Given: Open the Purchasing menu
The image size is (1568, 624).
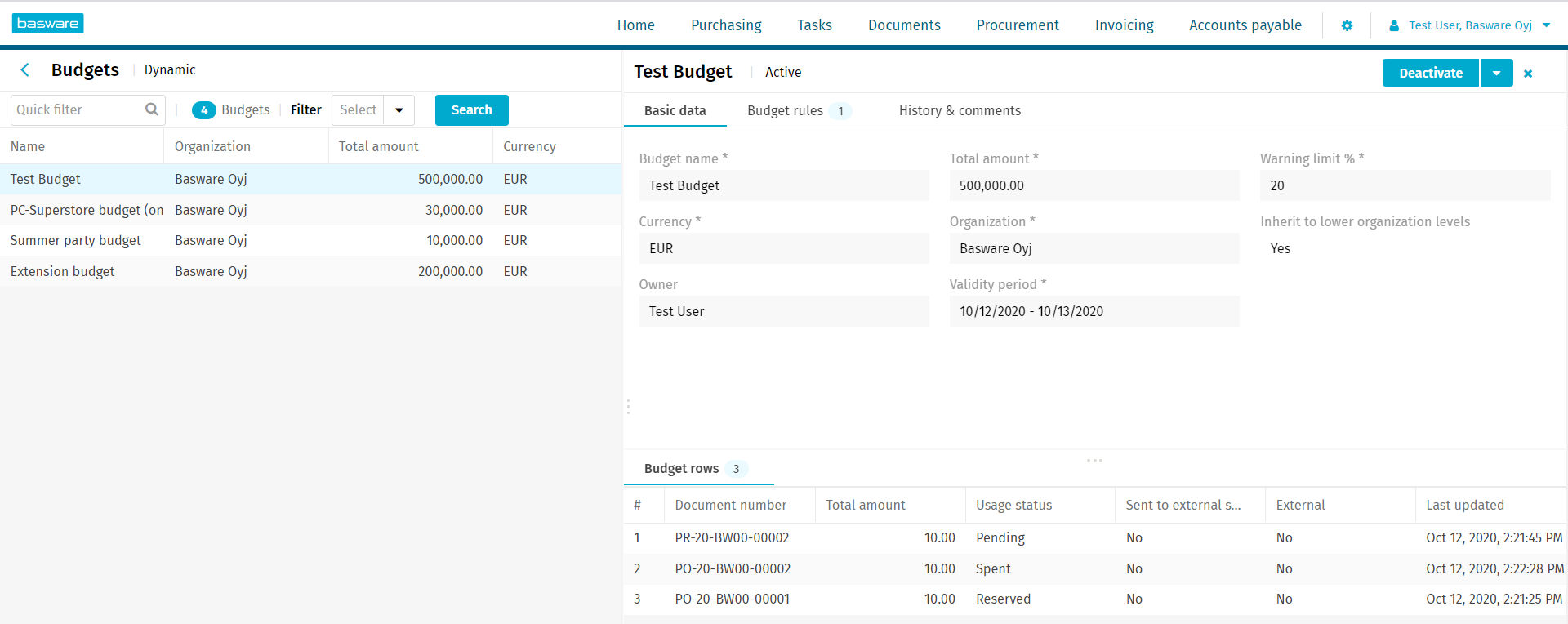Looking at the screenshot, I should pos(726,25).
